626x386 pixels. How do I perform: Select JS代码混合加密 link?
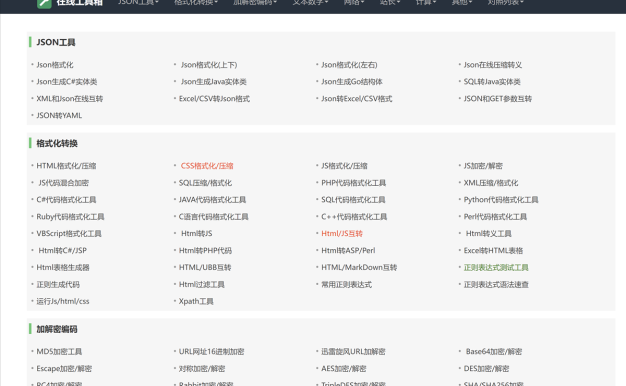63,183
